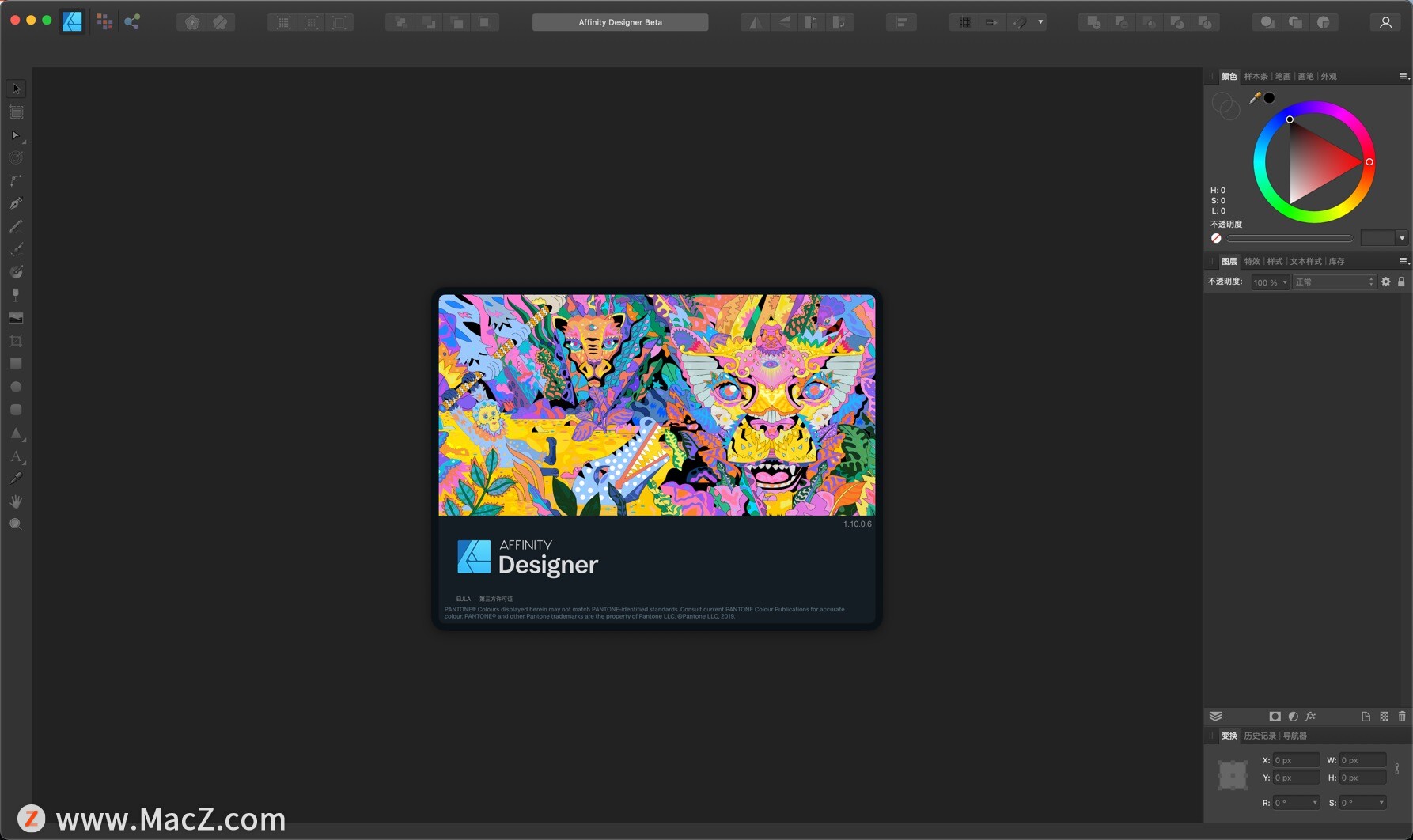Toggle the aspect ratio link in Transform panel
The image size is (1413, 840).
[x=1397, y=769]
